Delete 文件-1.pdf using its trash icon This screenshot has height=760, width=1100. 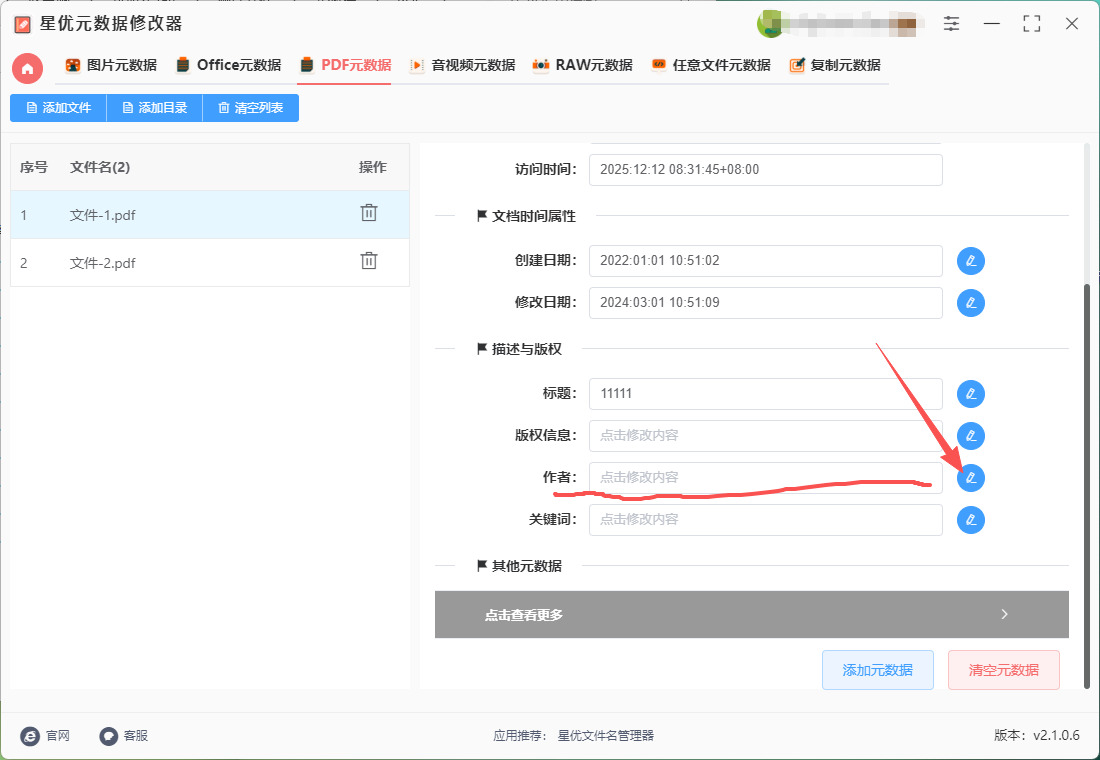coord(369,213)
